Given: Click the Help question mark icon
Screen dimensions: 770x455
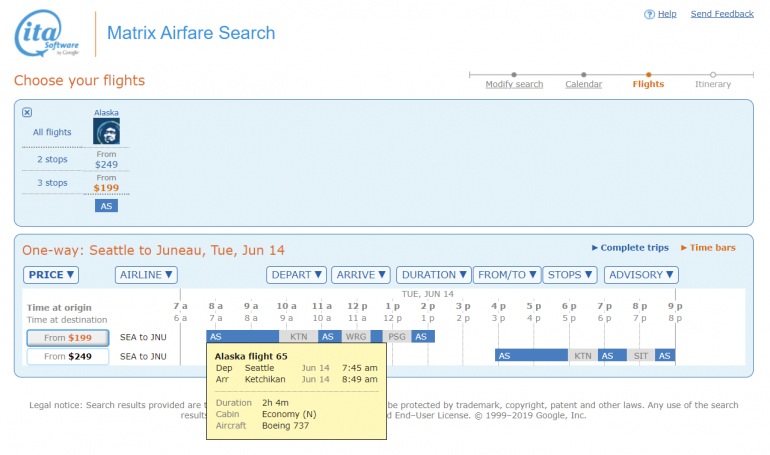Looking at the screenshot, I should (x=649, y=14).
